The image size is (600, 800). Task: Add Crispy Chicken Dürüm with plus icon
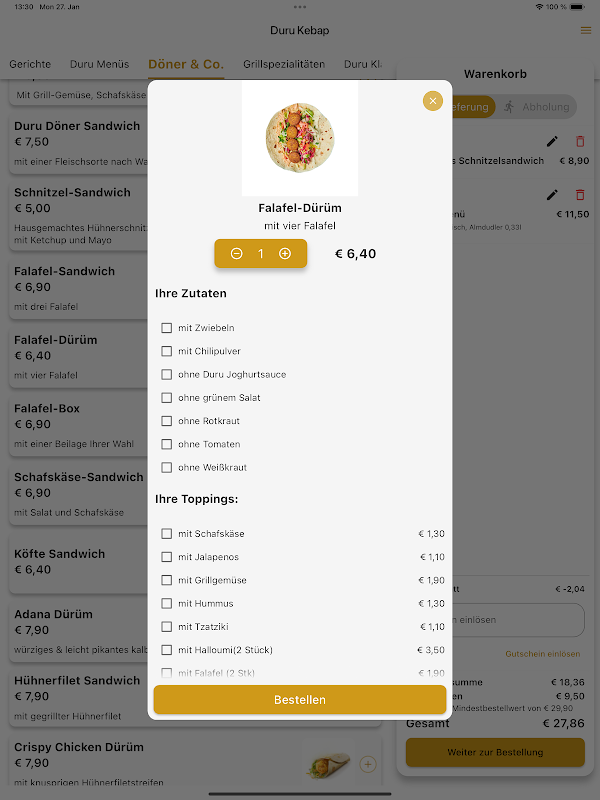click(368, 764)
